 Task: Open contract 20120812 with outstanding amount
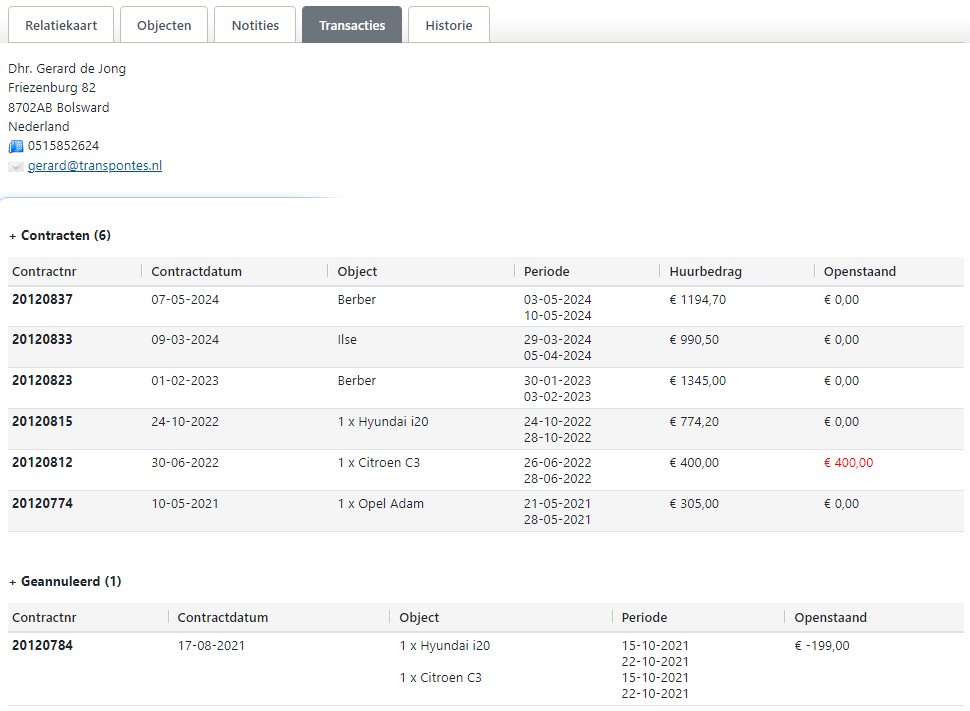click(x=42, y=463)
